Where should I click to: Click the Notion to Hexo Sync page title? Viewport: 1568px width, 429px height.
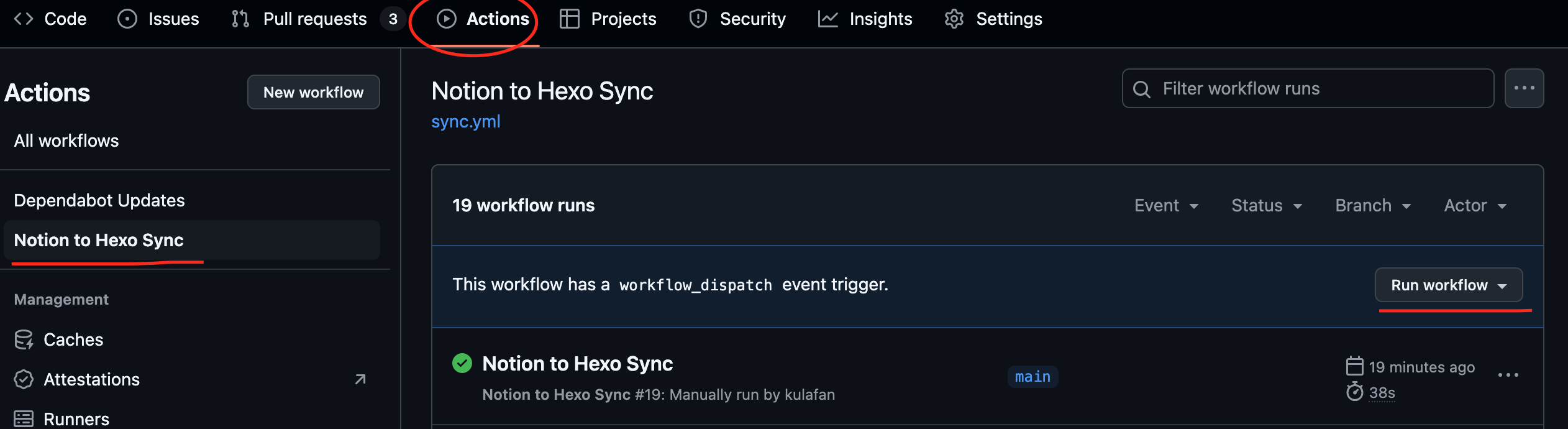542,91
